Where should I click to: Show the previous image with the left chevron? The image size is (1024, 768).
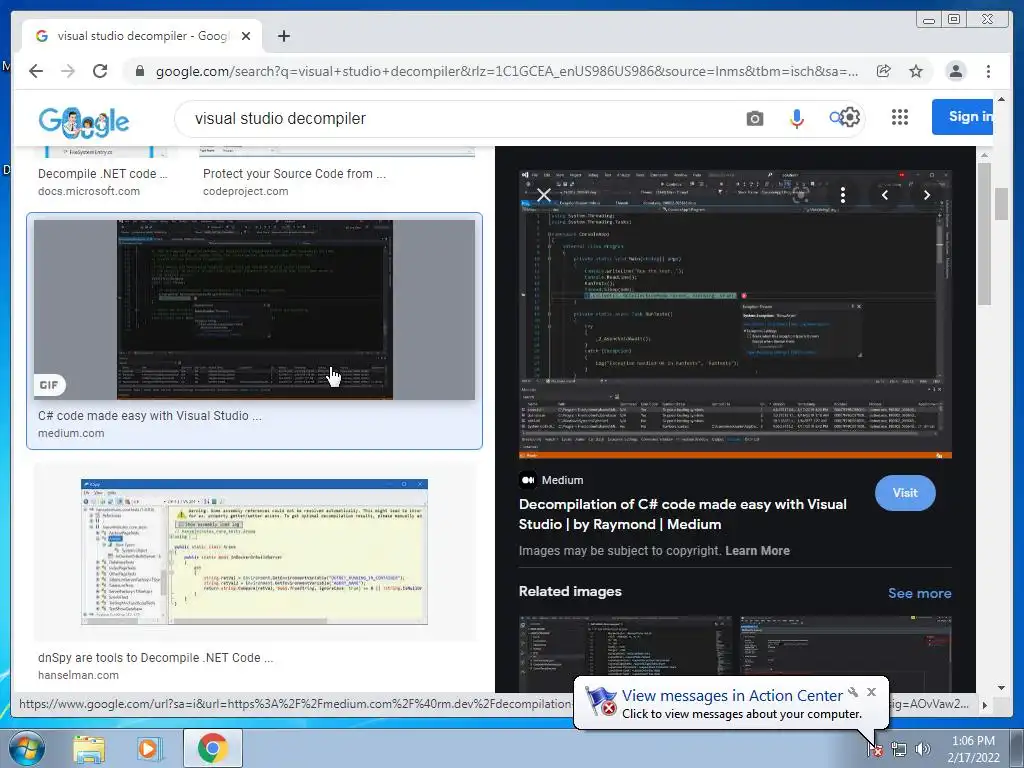pyautogui.click(x=885, y=195)
